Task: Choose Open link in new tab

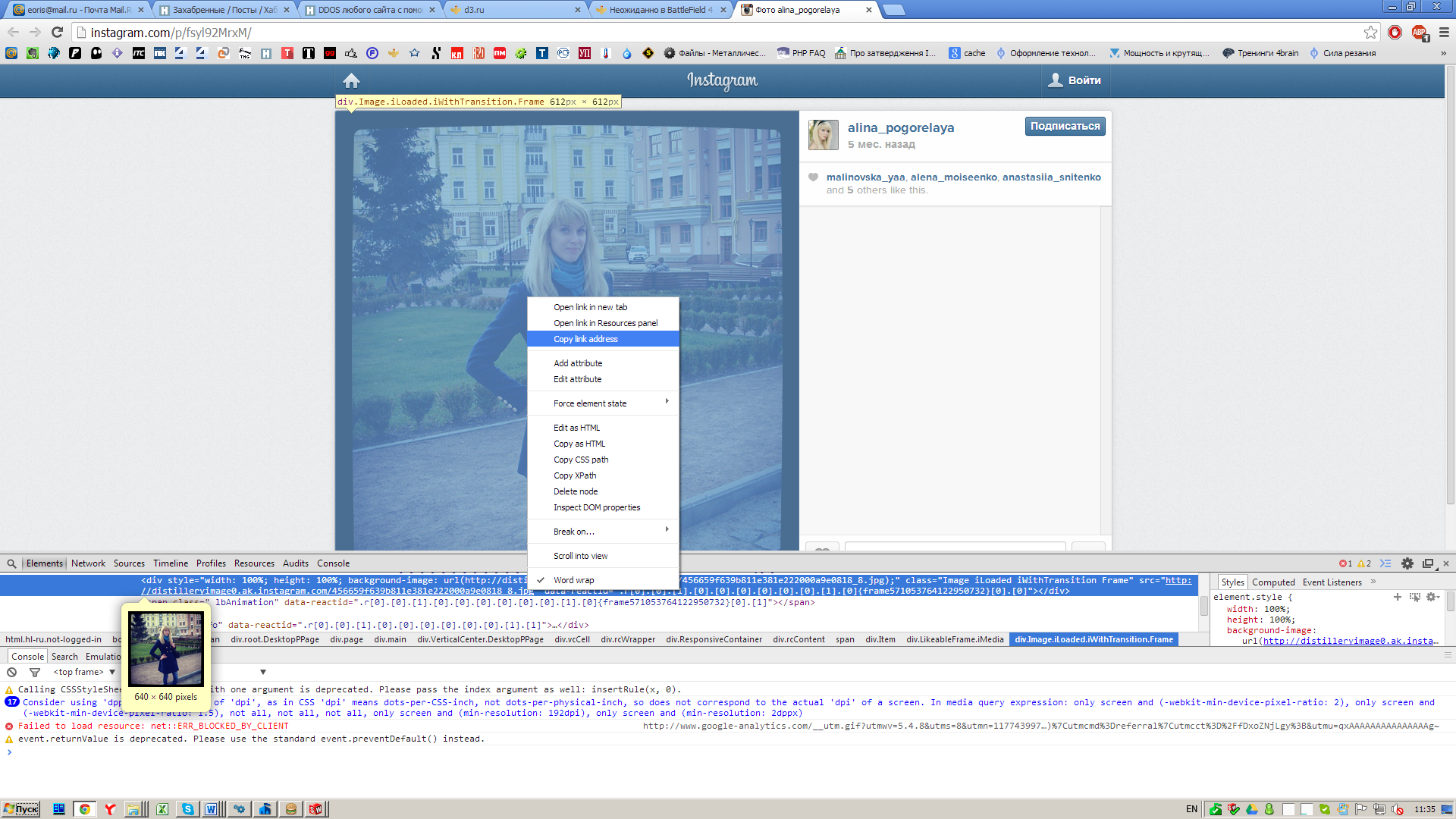Action: point(603,307)
